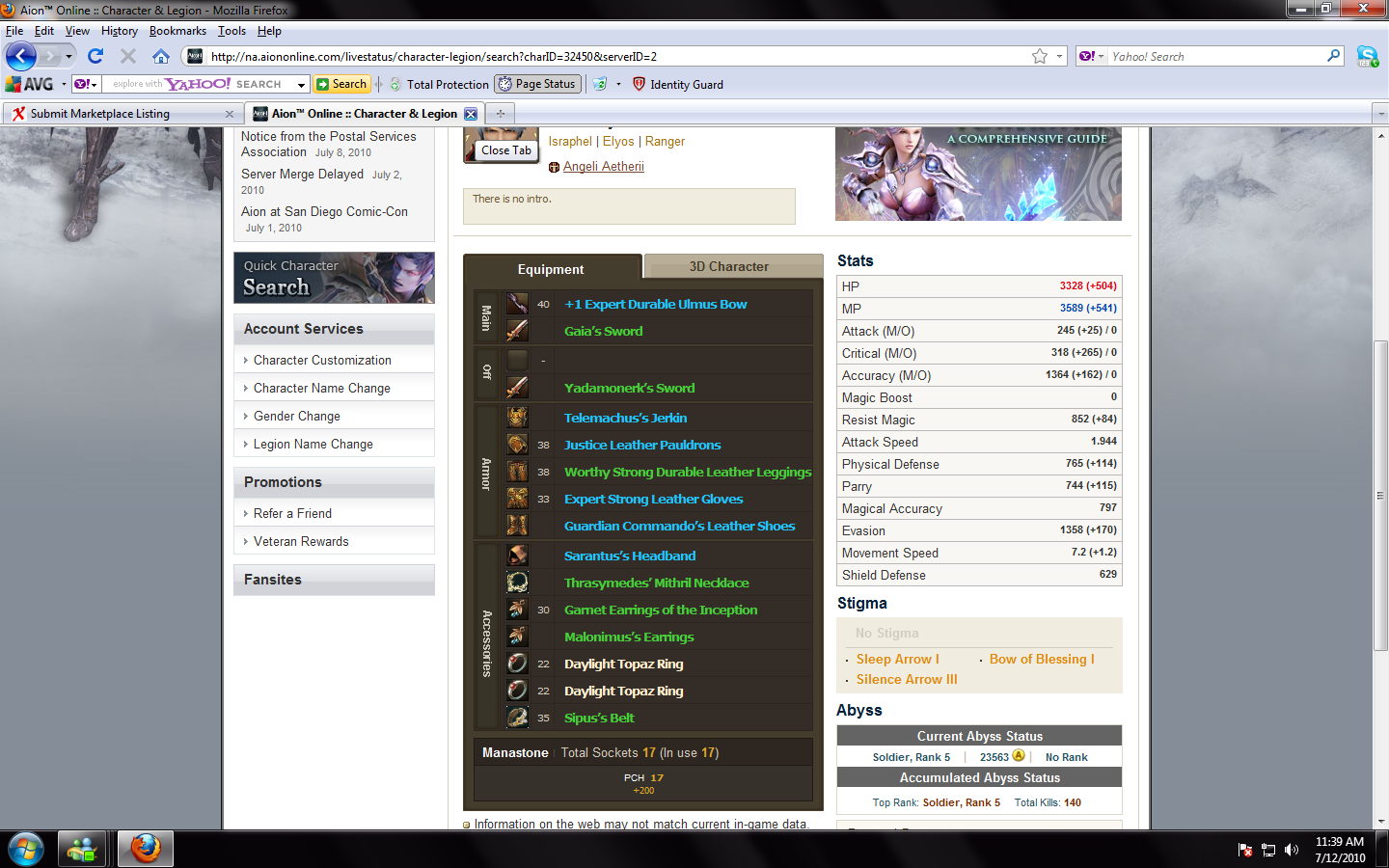Click the Firefox Back navigation button
The width and height of the screenshot is (1389, 868).
pyautogui.click(x=21, y=56)
